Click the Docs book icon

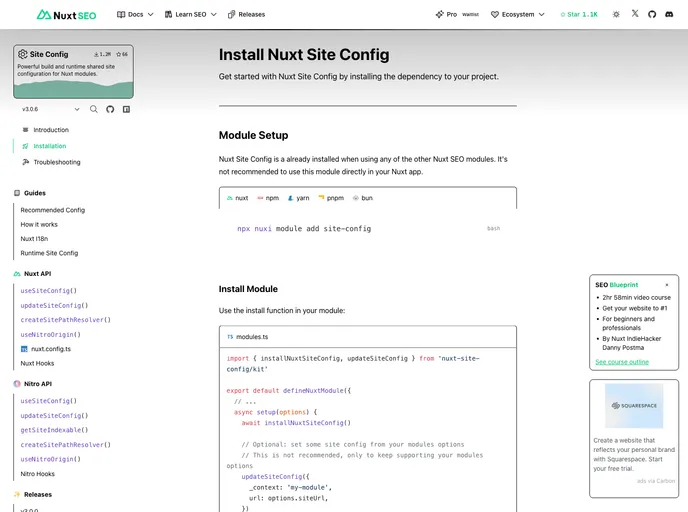point(121,14)
